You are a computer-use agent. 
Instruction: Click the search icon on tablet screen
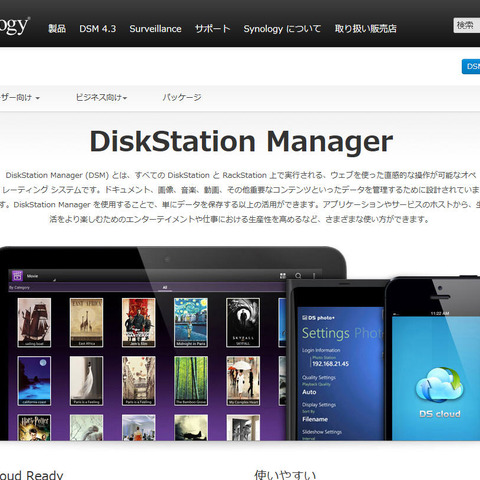(298, 276)
